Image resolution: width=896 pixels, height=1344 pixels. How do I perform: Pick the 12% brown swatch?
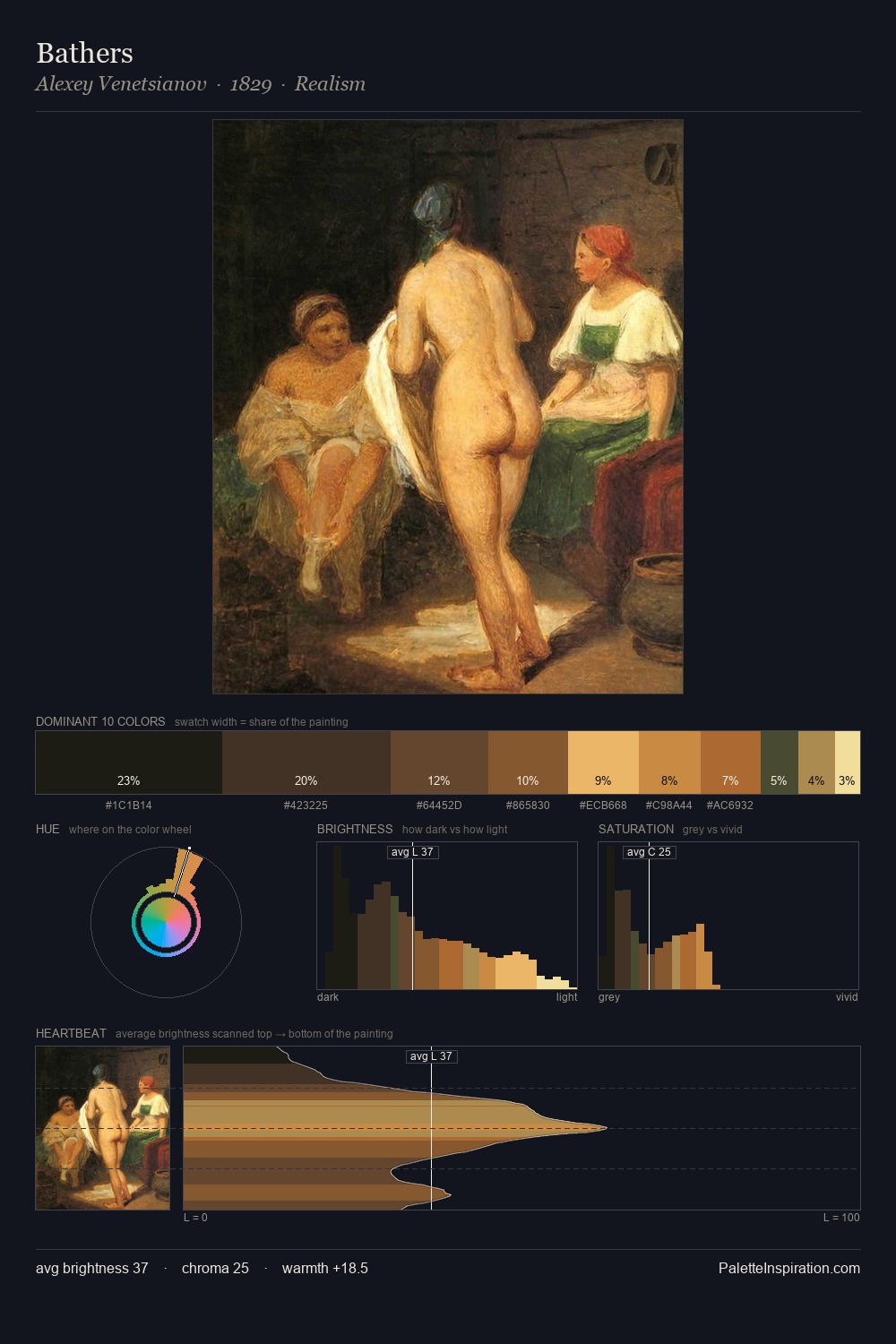pos(439,762)
